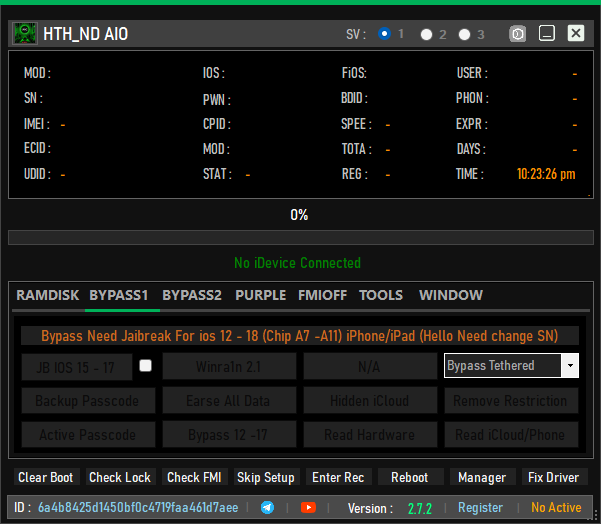601x524 pixels.
Task: Click the device ID hash text
Action: (138, 508)
